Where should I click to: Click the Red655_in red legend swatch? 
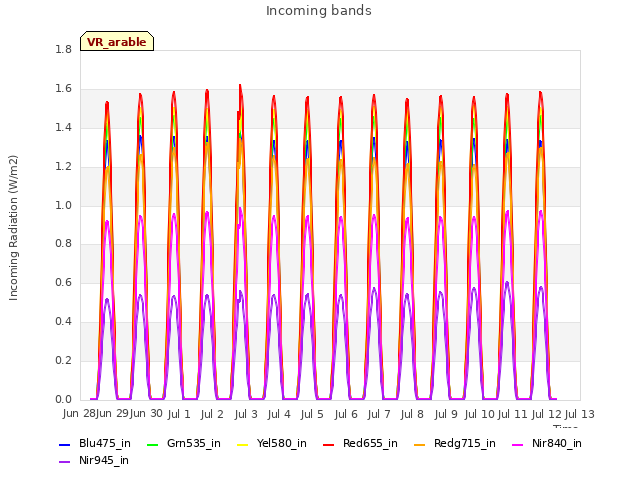(x=329, y=444)
